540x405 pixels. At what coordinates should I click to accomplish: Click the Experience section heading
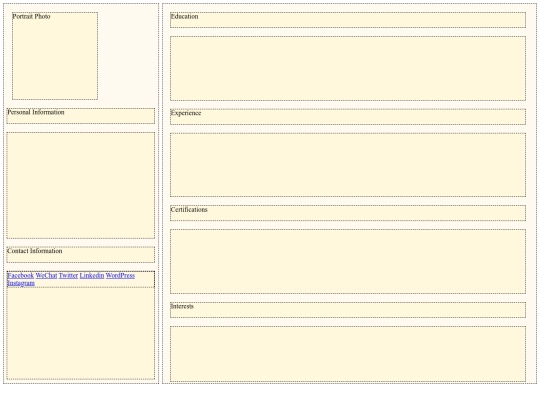tap(348, 117)
